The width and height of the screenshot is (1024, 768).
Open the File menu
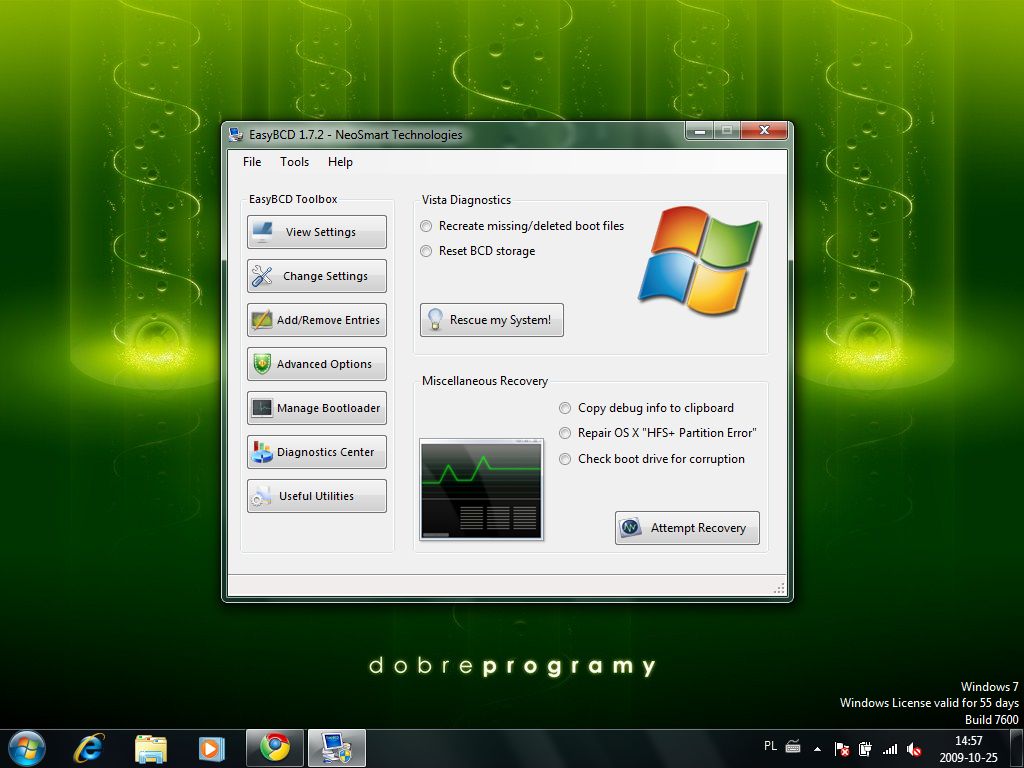(x=252, y=162)
